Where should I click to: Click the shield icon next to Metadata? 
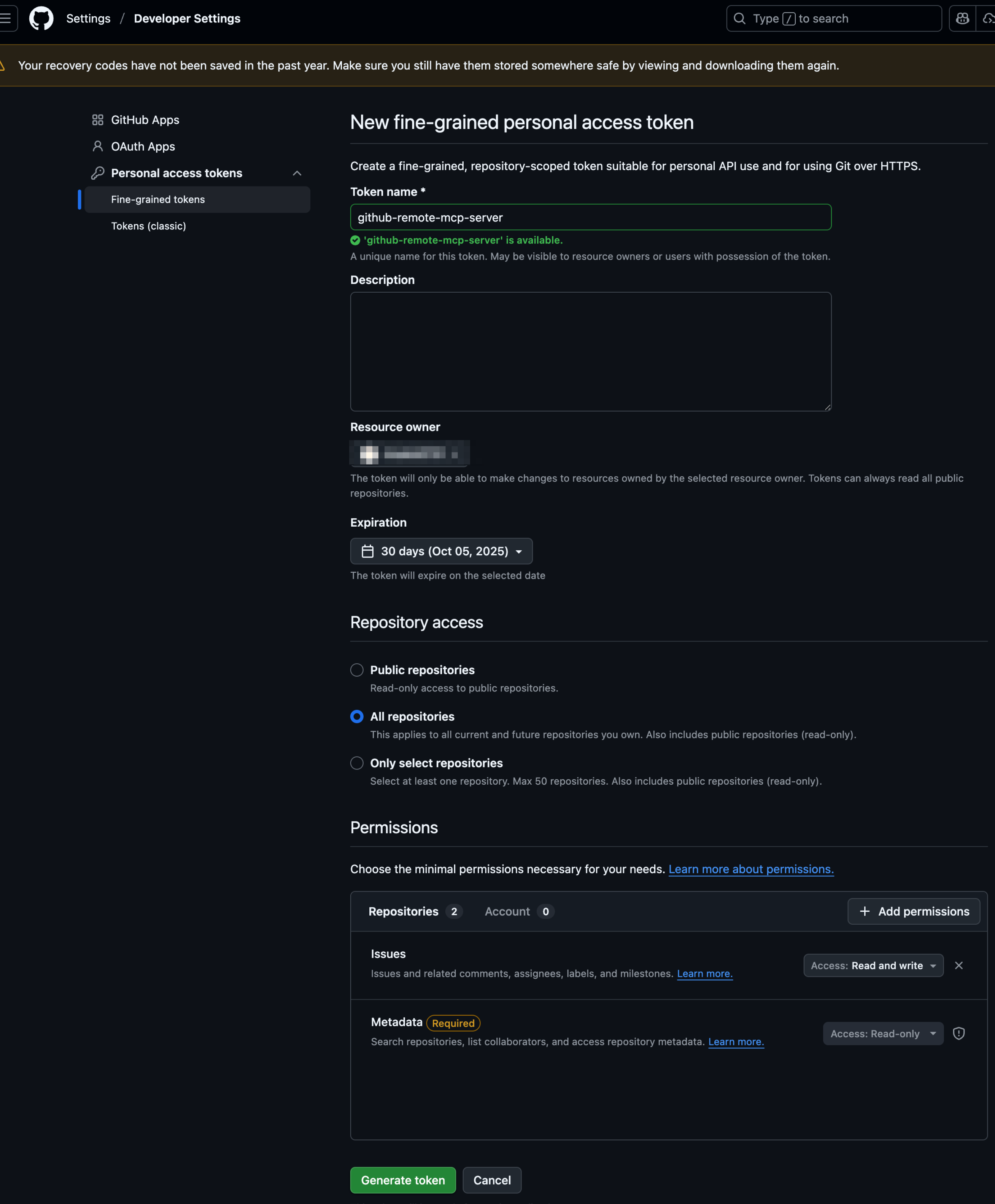click(958, 1033)
